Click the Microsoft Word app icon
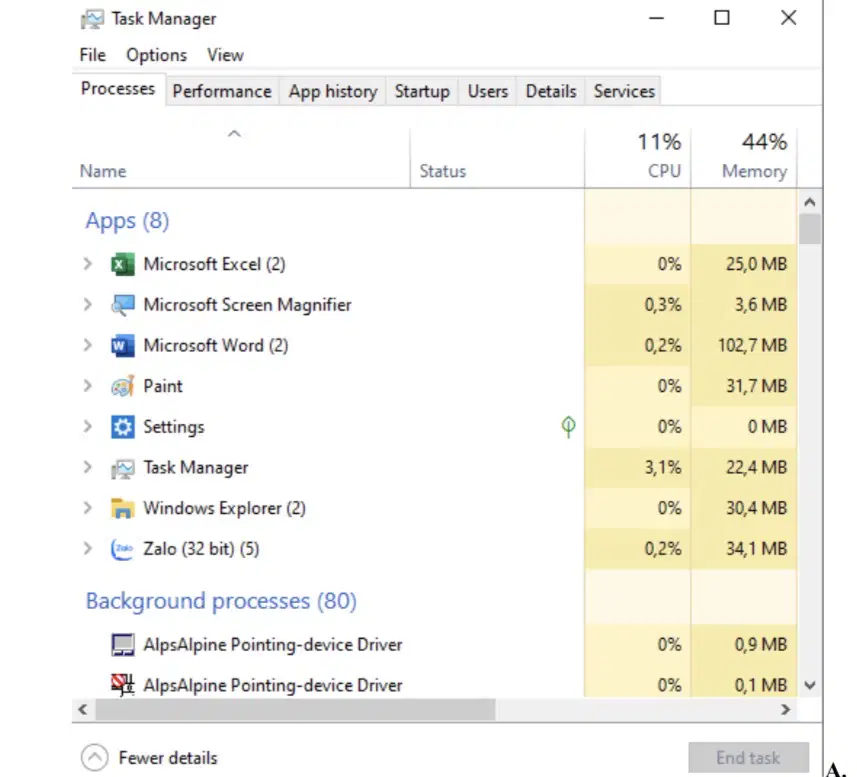The height and width of the screenshot is (777, 857). click(x=122, y=345)
